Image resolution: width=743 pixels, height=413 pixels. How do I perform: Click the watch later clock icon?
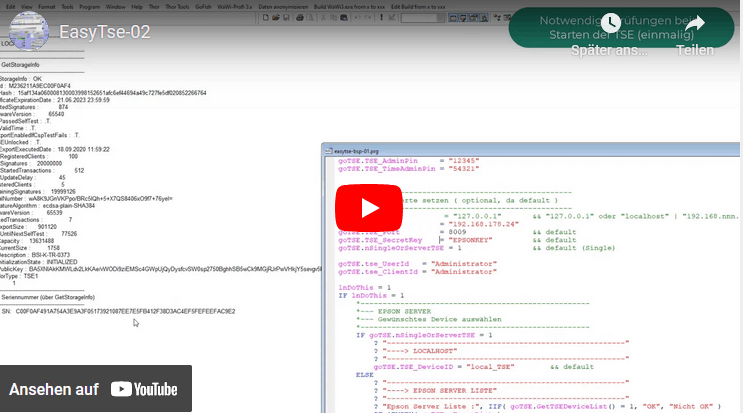611,23
